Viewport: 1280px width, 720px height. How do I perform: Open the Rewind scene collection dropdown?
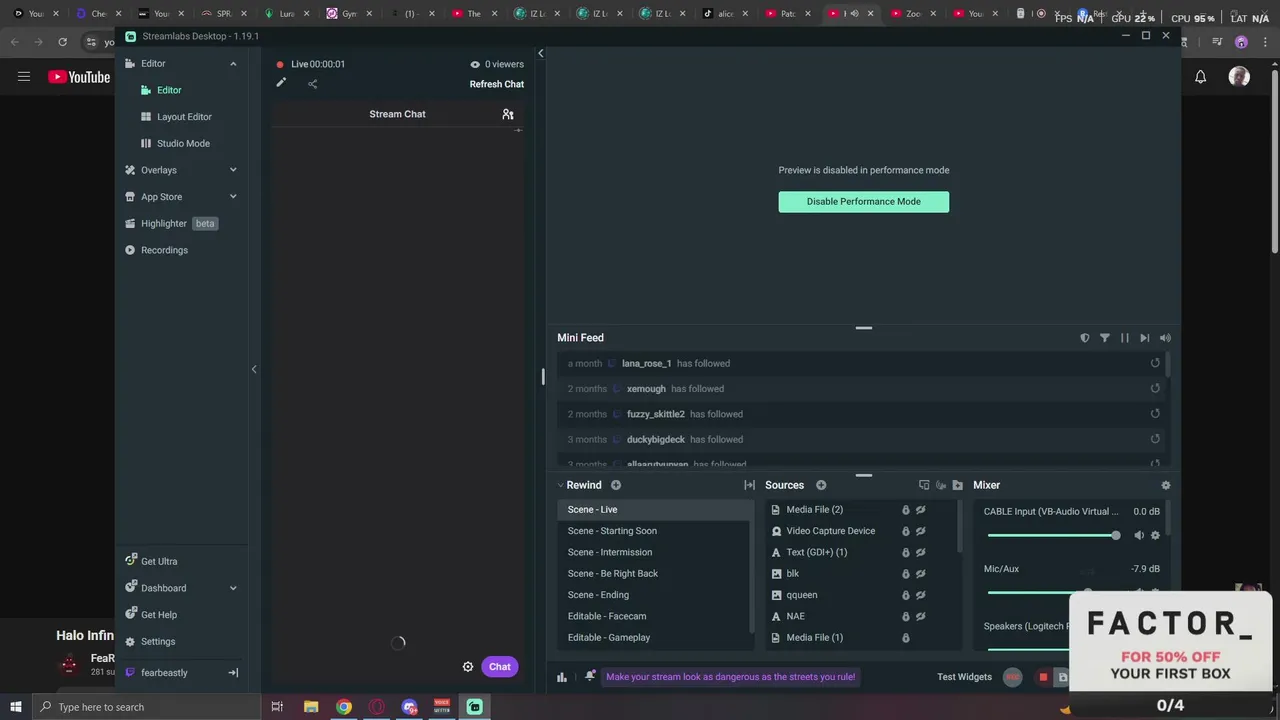(578, 485)
